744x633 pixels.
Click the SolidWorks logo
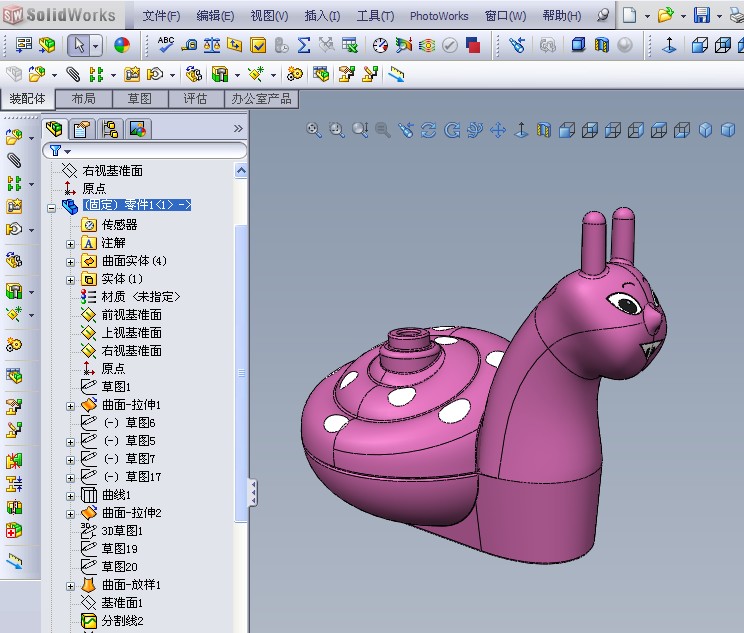[60, 15]
